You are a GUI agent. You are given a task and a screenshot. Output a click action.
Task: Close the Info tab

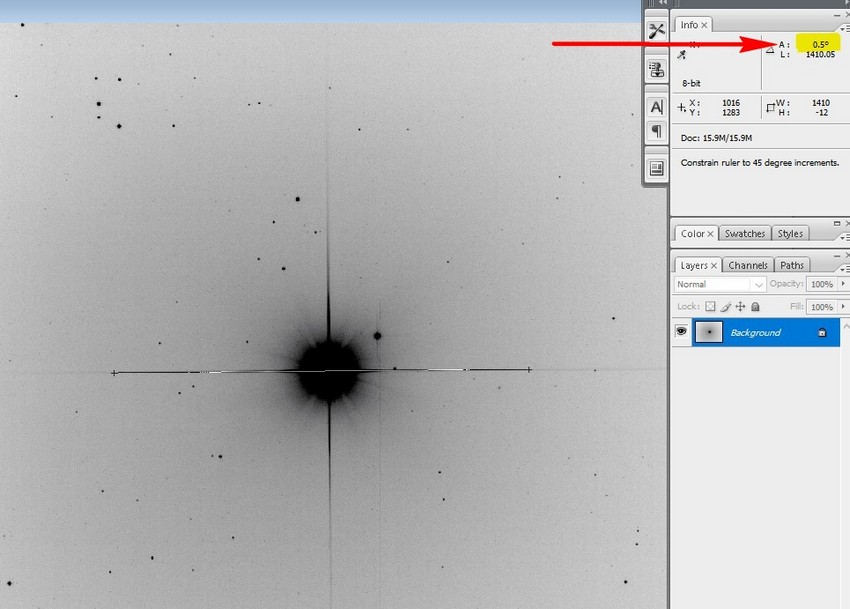(705, 25)
